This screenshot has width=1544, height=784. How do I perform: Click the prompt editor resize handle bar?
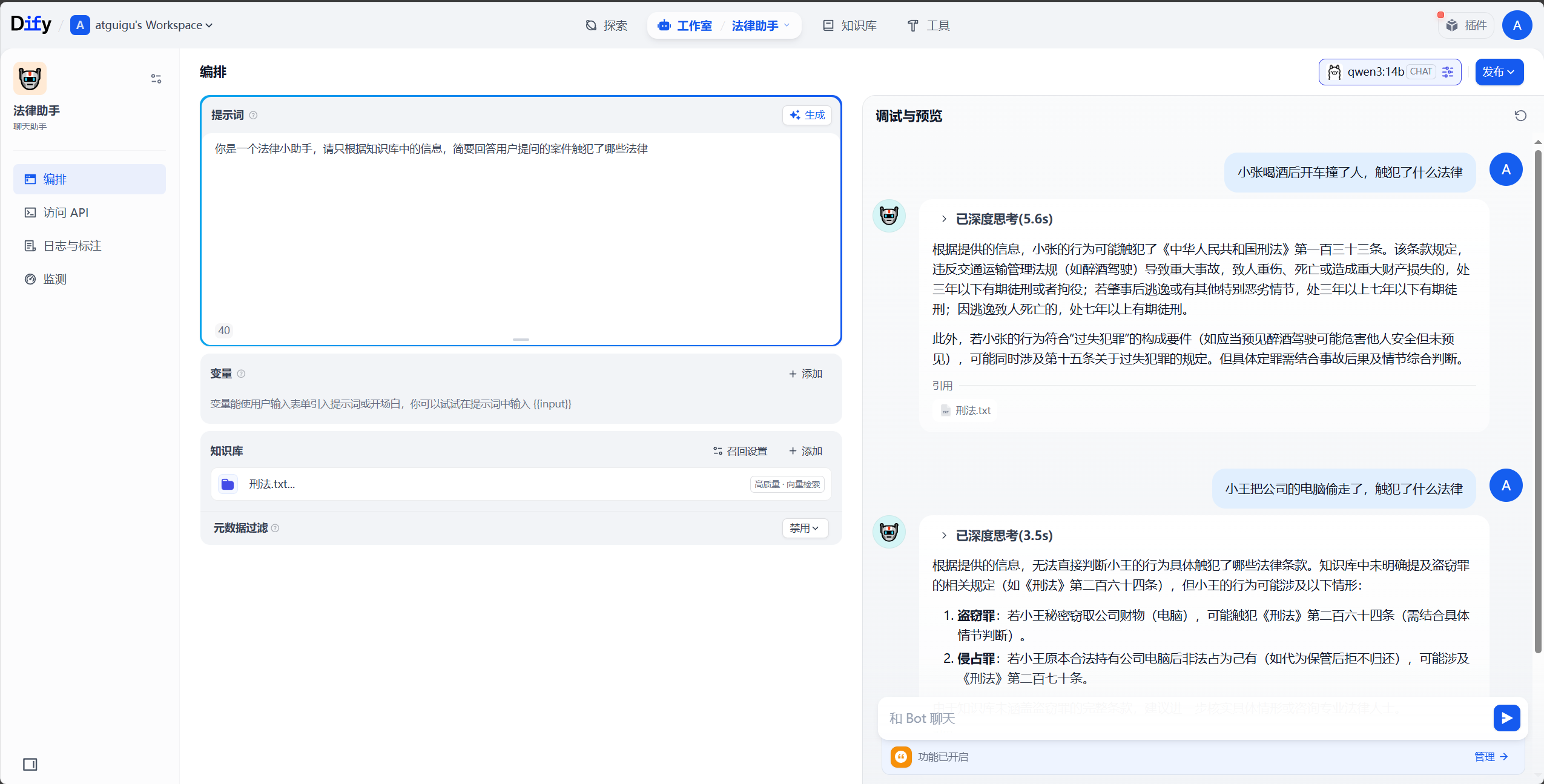(521, 340)
